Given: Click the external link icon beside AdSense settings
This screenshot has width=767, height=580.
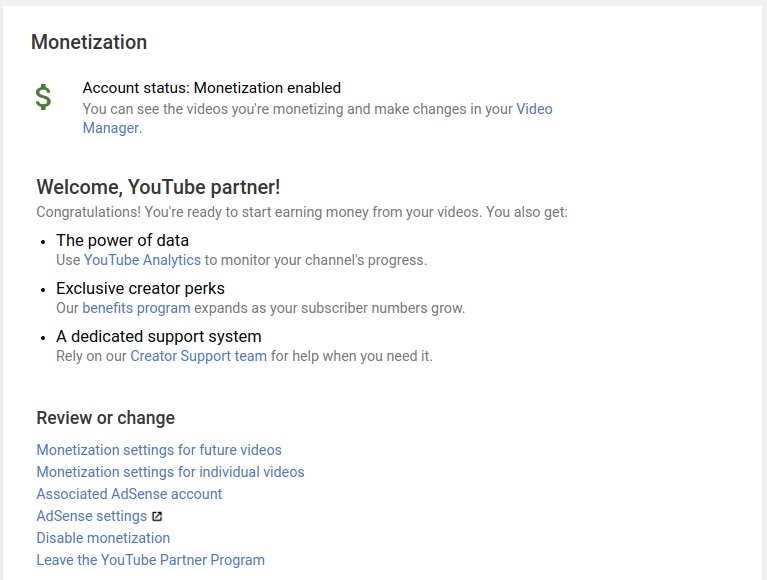Looking at the screenshot, I should [x=157, y=516].
